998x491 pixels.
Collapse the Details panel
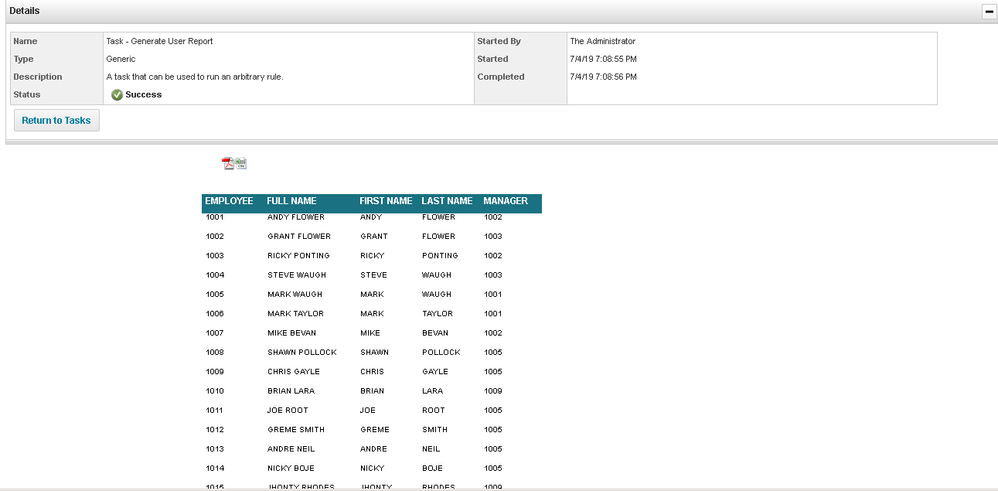(x=989, y=10)
